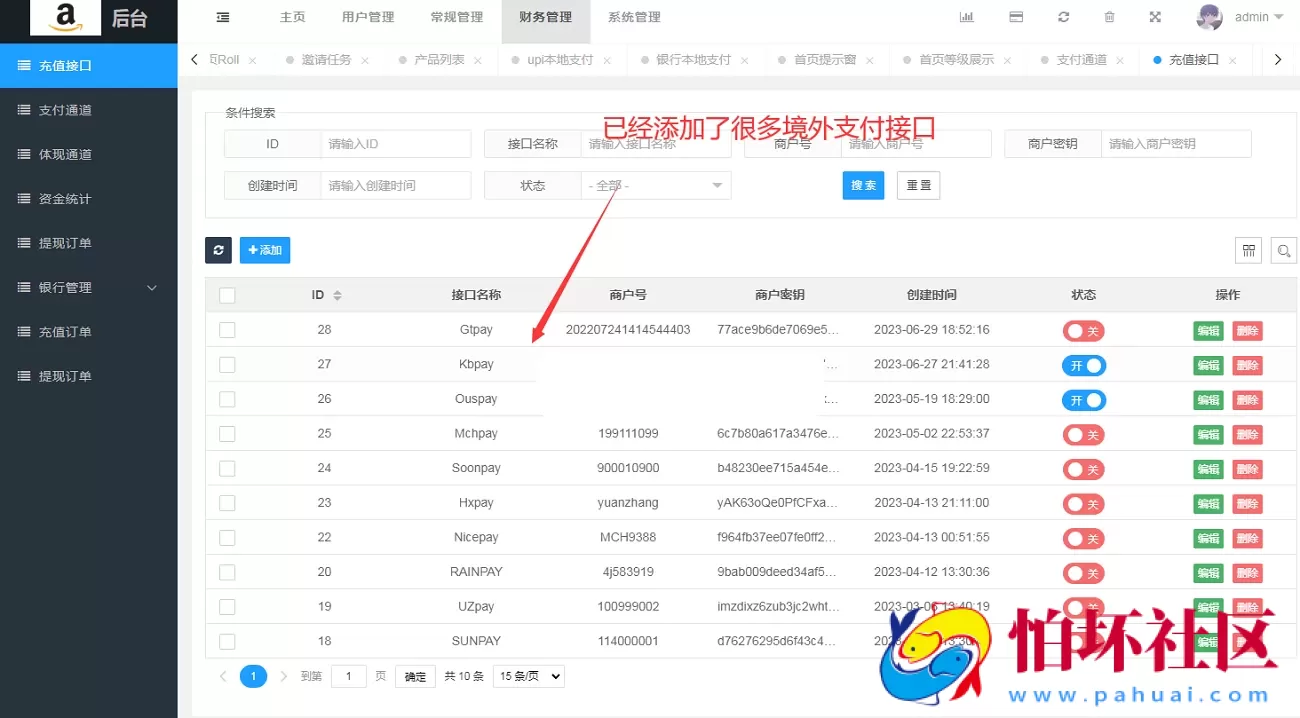1300x718 pixels.
Task: Click the 搜索 search button
Action: pyautogui.click(x=863, y=185)
